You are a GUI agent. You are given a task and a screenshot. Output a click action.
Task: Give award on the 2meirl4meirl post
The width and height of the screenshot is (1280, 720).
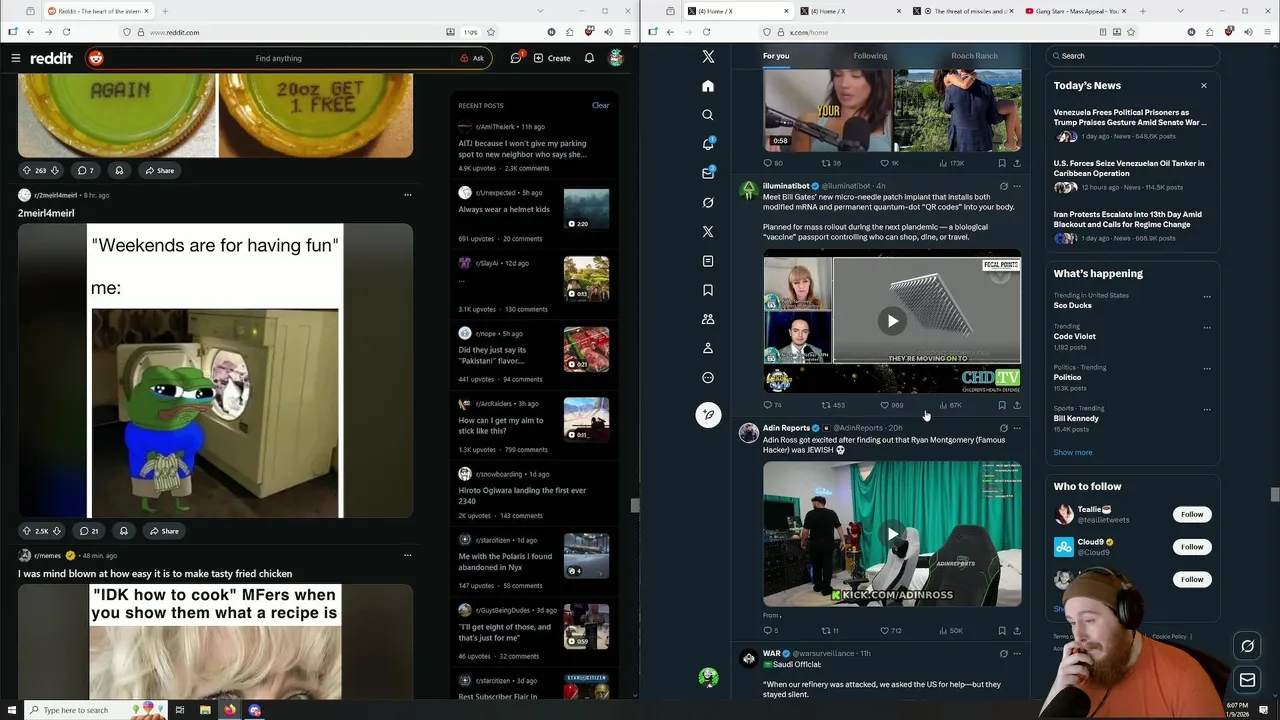pos(123,531)
